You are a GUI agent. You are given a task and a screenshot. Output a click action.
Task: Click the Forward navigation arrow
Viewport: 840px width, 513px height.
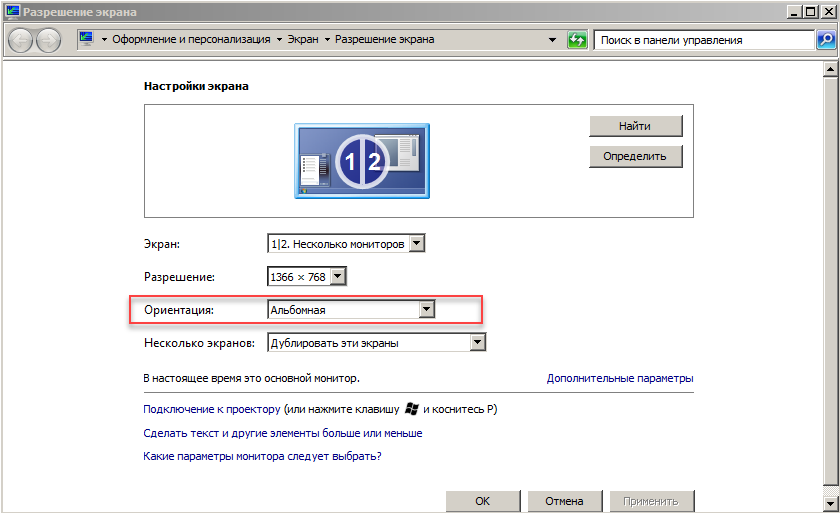click(x=48, y=40)
